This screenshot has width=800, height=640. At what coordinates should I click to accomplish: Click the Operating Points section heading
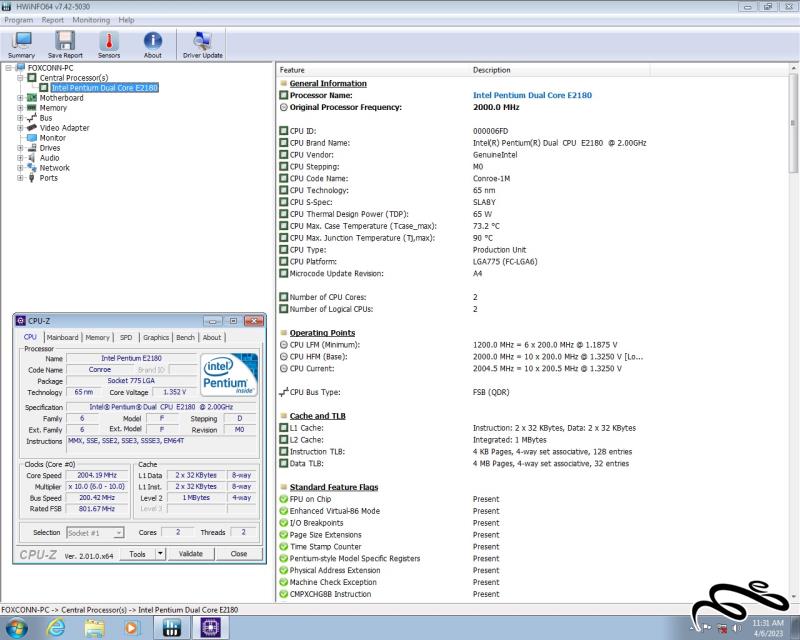322,333
